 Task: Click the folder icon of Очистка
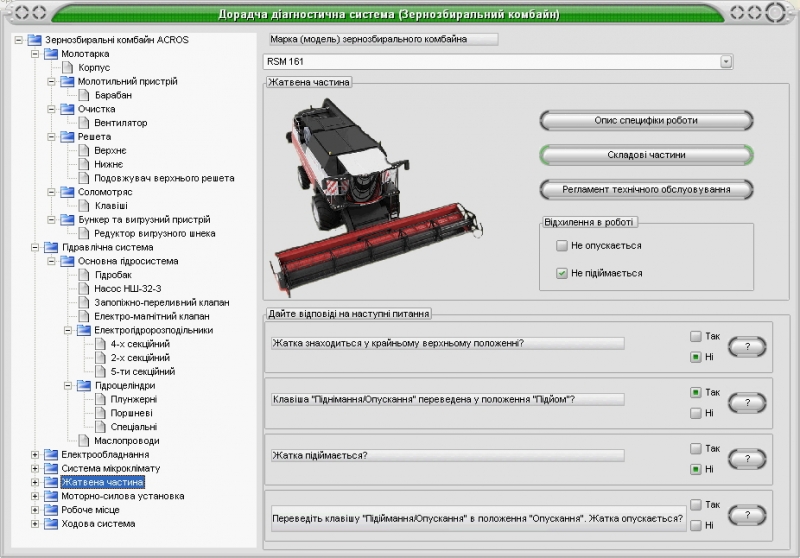[x=67, y=109]
